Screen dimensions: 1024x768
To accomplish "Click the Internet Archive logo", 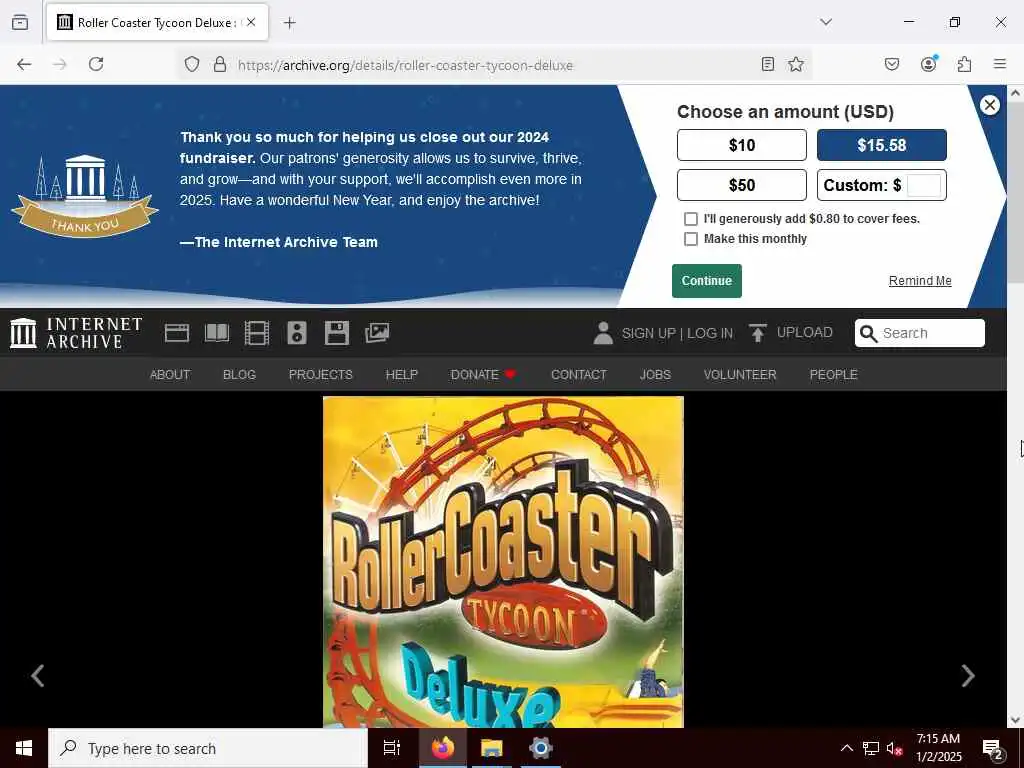I will pyautogui.click(x=76, y=332).
